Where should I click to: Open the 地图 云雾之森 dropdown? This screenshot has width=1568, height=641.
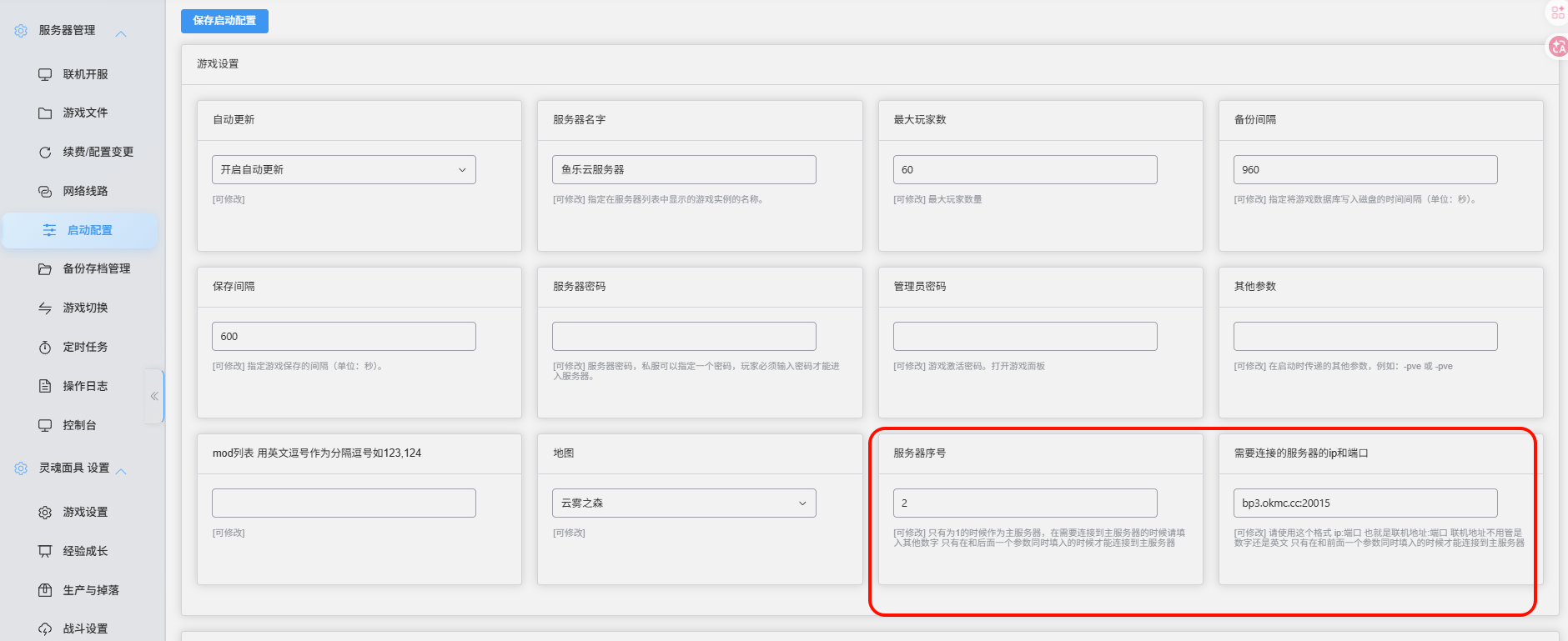(684, 503)
